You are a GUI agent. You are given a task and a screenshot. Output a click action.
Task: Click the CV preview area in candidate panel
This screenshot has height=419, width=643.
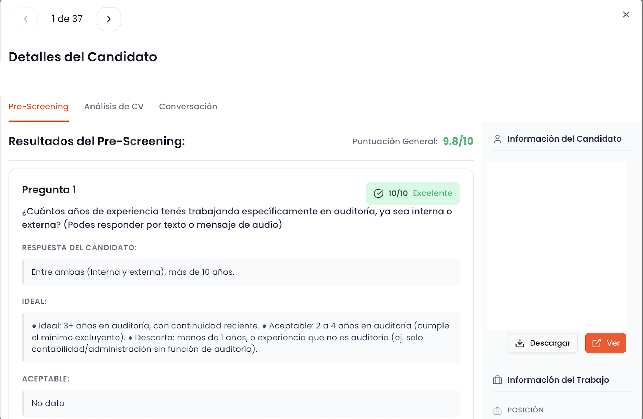(557, 246)
